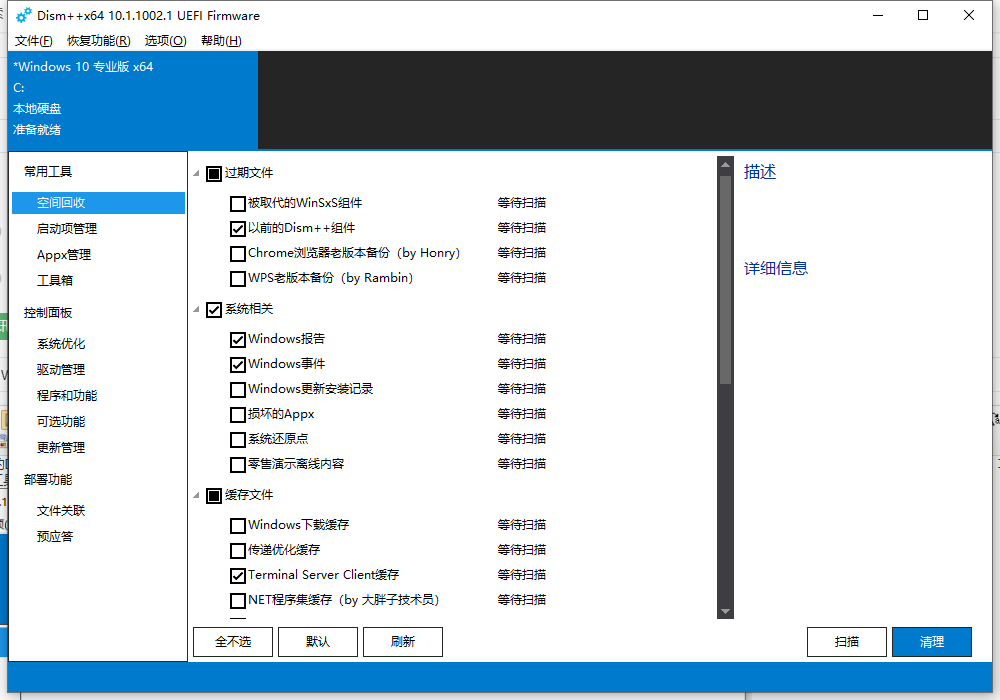This screenshot has height=700, width=1000.
Task: Open 工具箱 in the sidebar
Action: 55,281
